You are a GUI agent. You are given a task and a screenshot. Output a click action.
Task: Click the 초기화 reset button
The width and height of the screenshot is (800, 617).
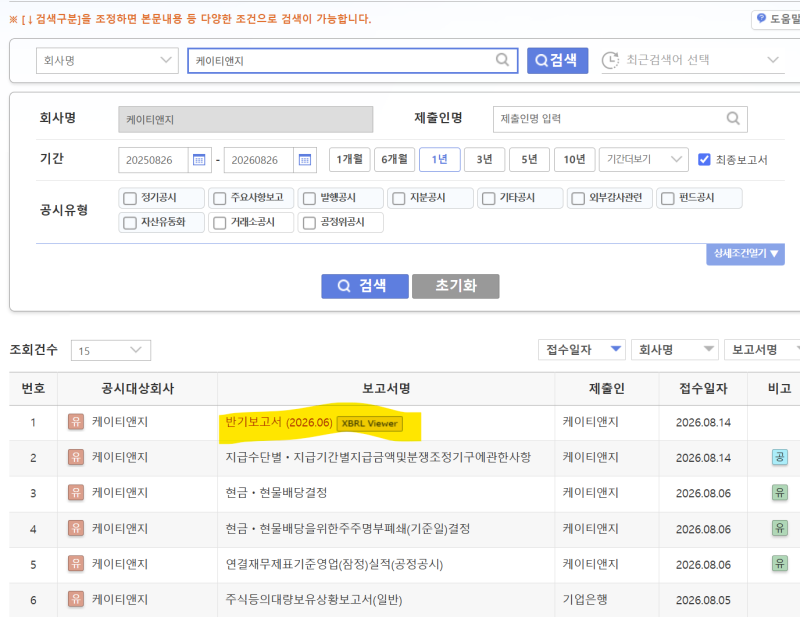(456, 286)
